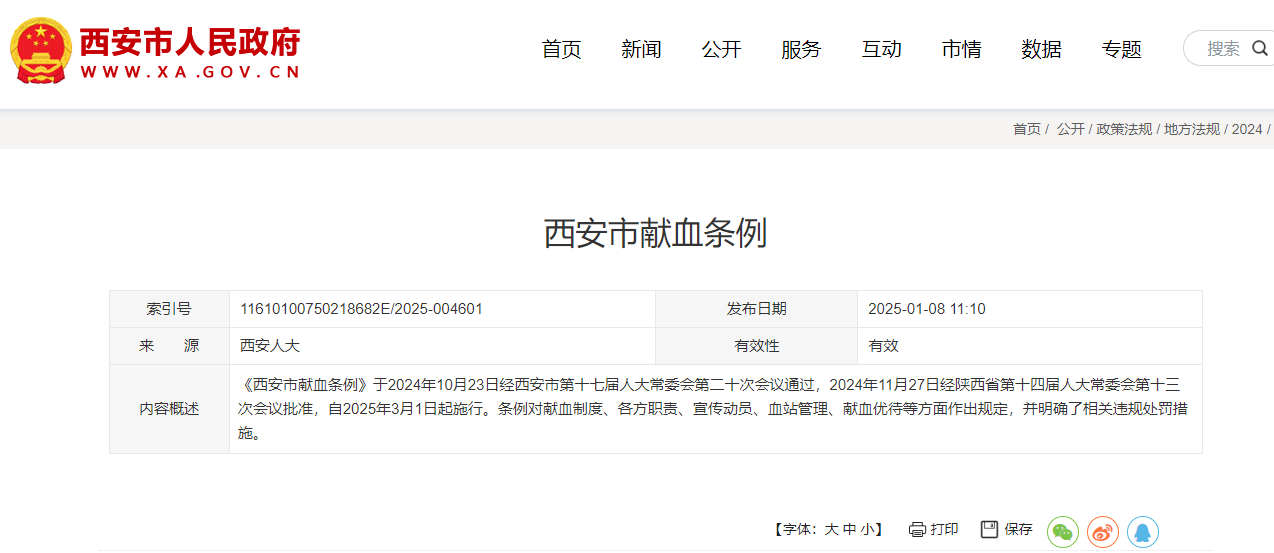The width and height of the screenshot is (1274, 553).
Task: Open the 新闻 navigation tab
Action: click(641, 49)
